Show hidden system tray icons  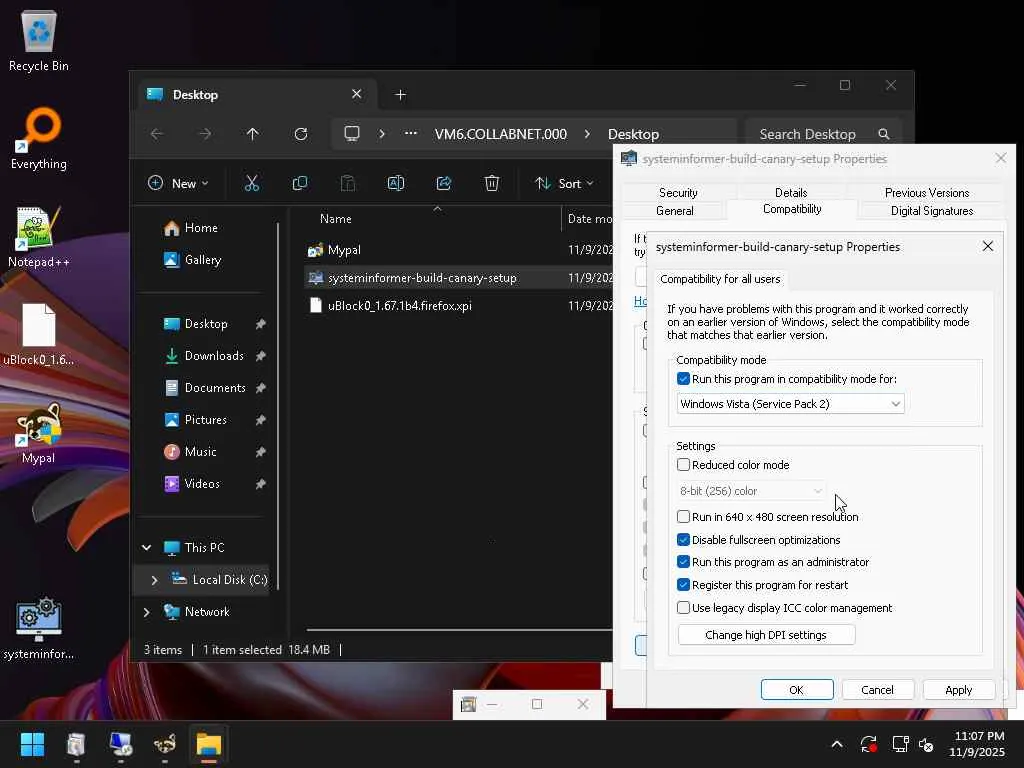tap(837, 744)
